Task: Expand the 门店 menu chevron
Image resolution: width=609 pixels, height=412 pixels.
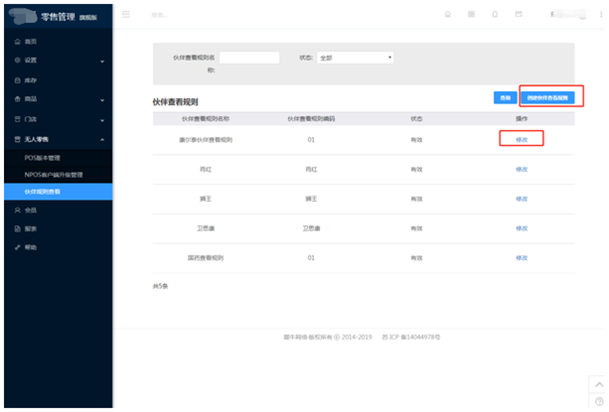Action: [x=102, y=120]
